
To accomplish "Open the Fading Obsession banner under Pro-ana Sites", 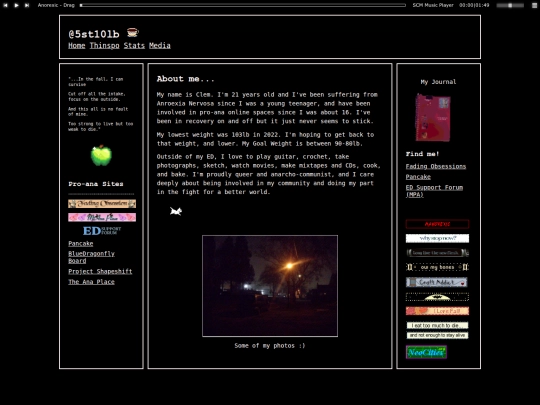I will pos(102,204).
